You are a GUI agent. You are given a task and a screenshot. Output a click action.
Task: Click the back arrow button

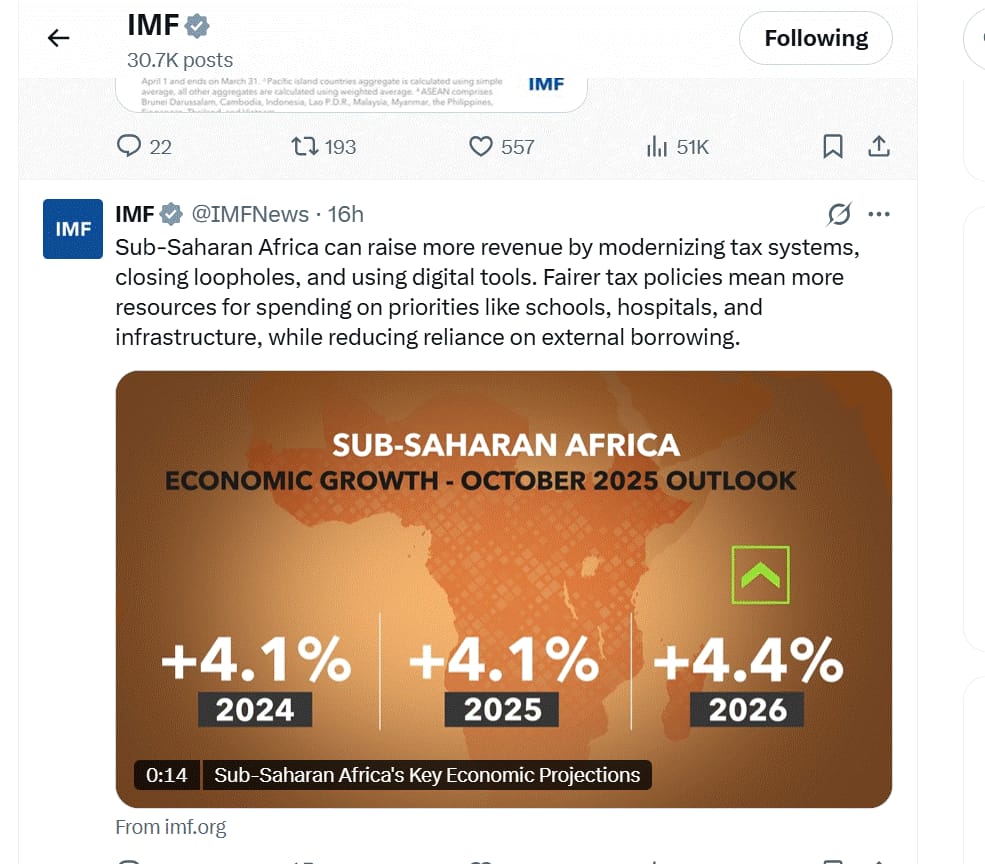point(59,38)
